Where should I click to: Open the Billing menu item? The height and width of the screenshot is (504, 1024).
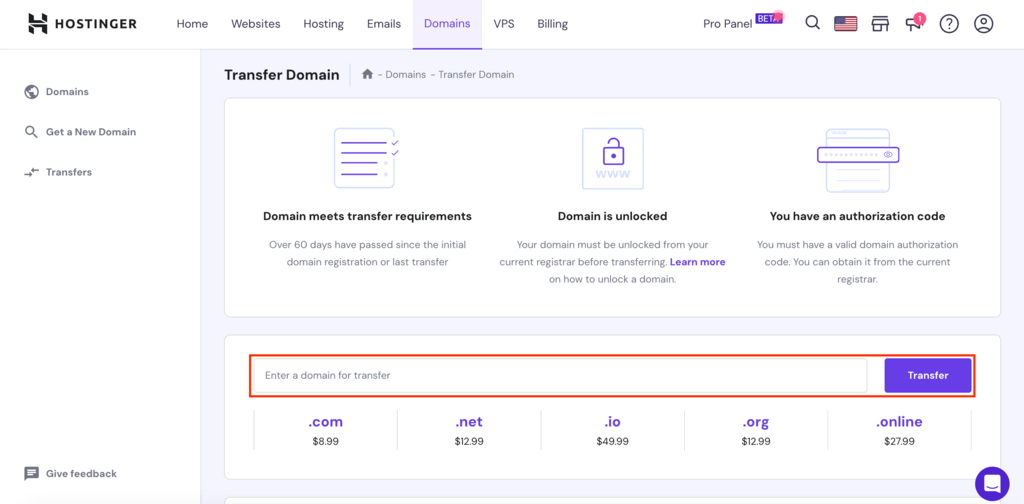click(x=552, y=24)
